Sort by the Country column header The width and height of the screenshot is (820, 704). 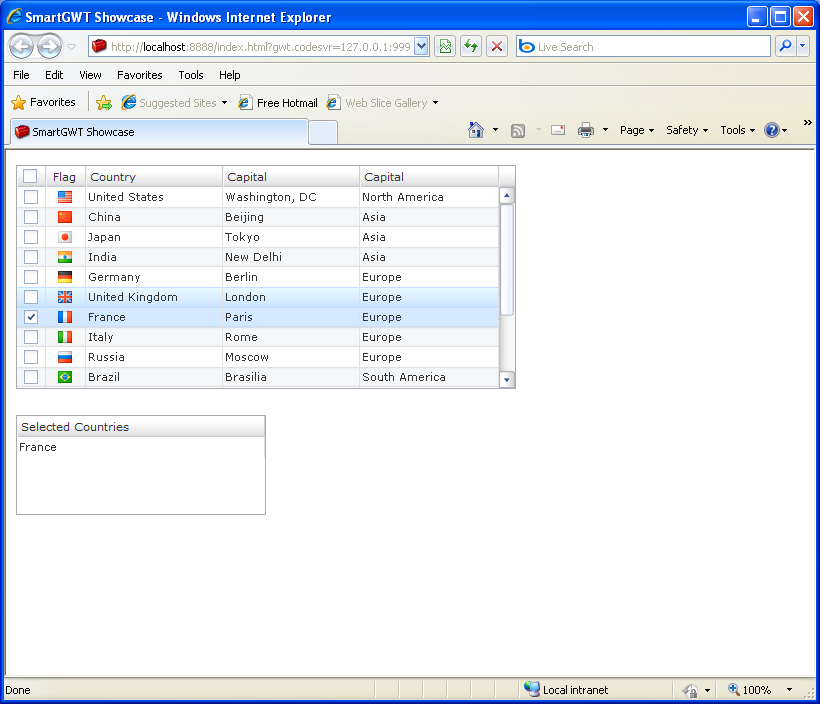[x=154, y=177]
